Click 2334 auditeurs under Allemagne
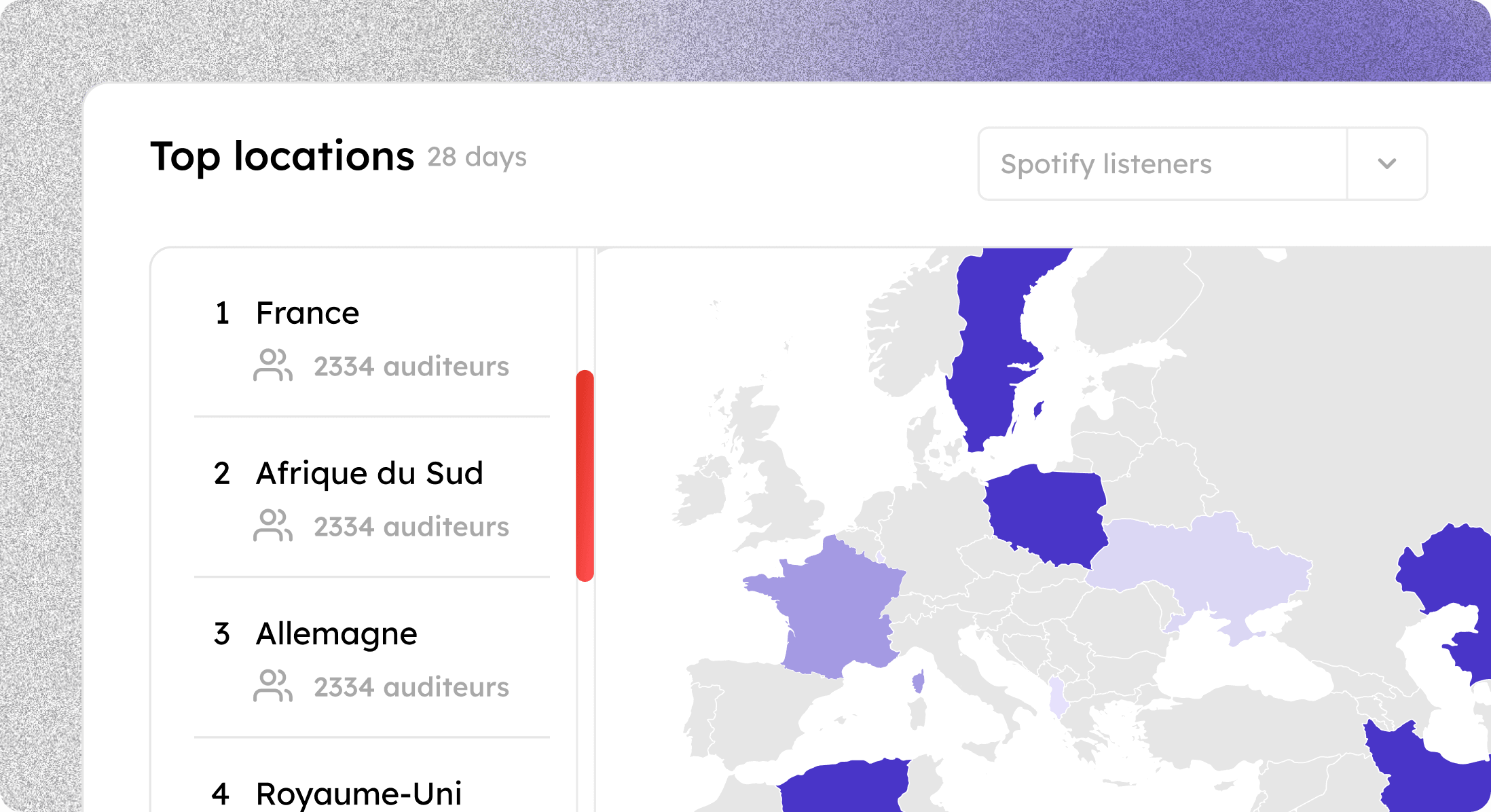Viewport: 1491px width, 812px height. [411, 687]
